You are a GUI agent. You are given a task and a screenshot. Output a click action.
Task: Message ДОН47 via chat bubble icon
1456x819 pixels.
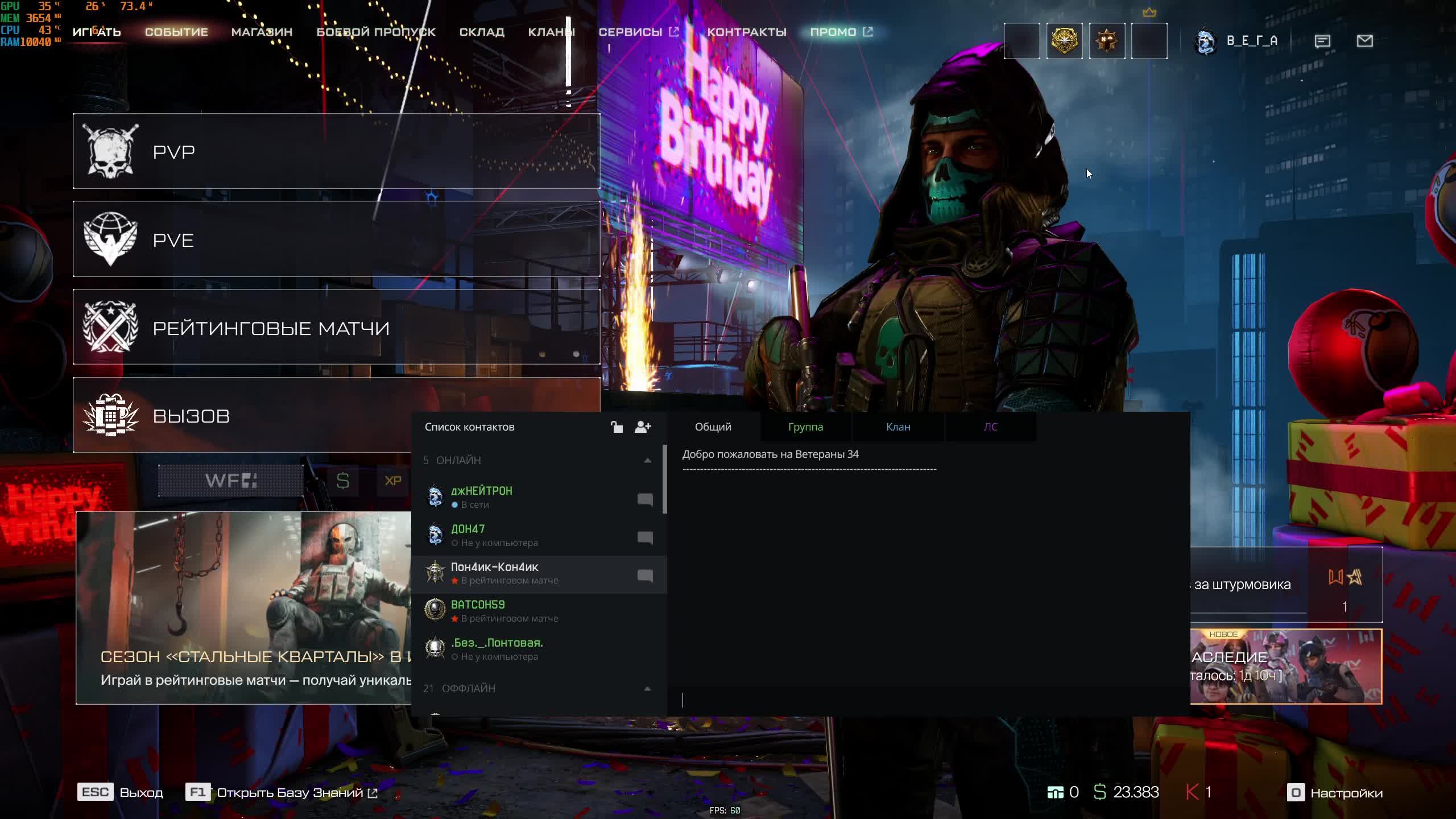645,537
